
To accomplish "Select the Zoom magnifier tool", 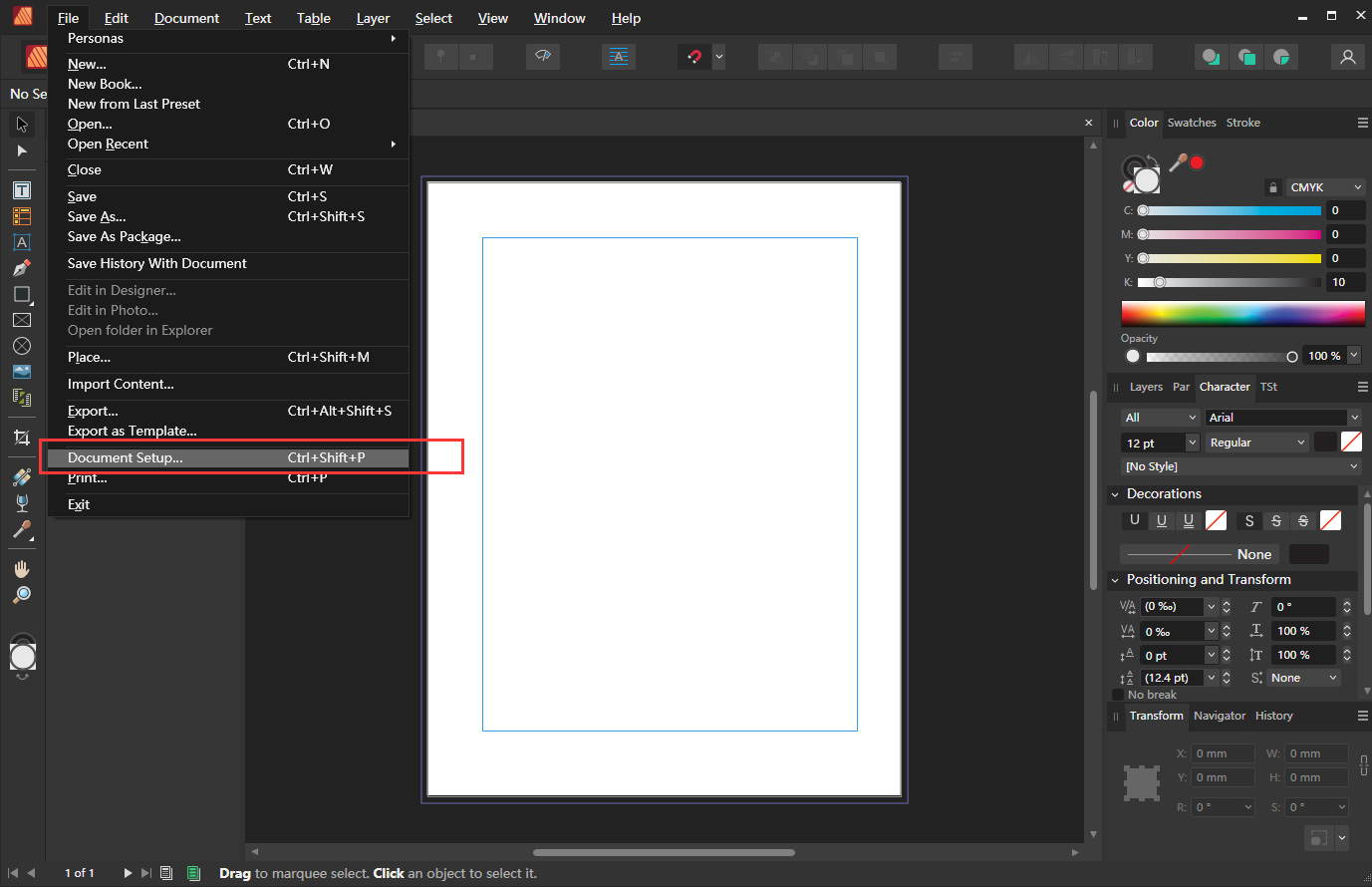I will tap(22, 595).
